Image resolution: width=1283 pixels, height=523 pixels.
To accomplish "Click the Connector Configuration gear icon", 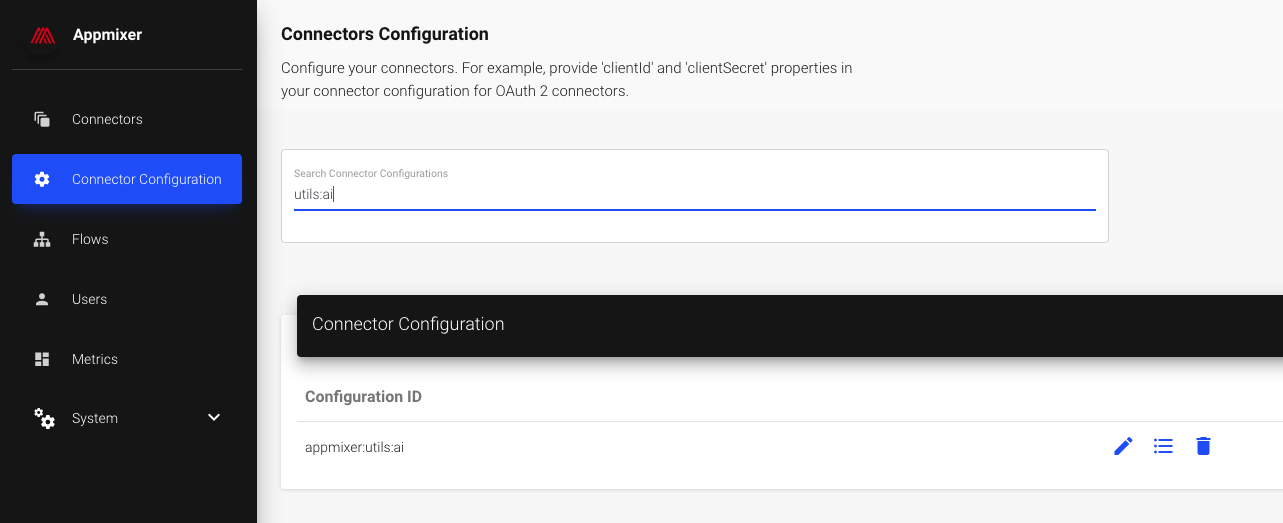I will [42, 179].
